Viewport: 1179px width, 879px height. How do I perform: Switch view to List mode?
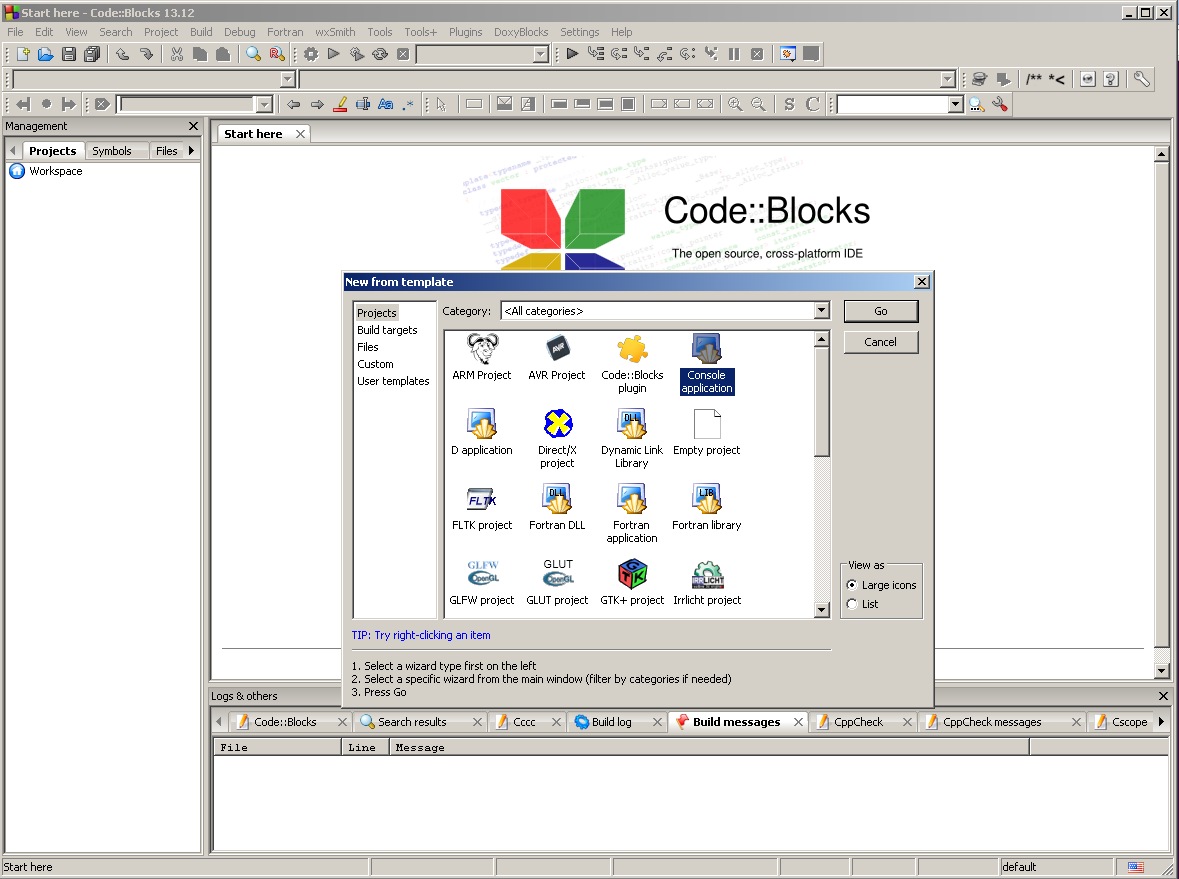pos(851,602)
